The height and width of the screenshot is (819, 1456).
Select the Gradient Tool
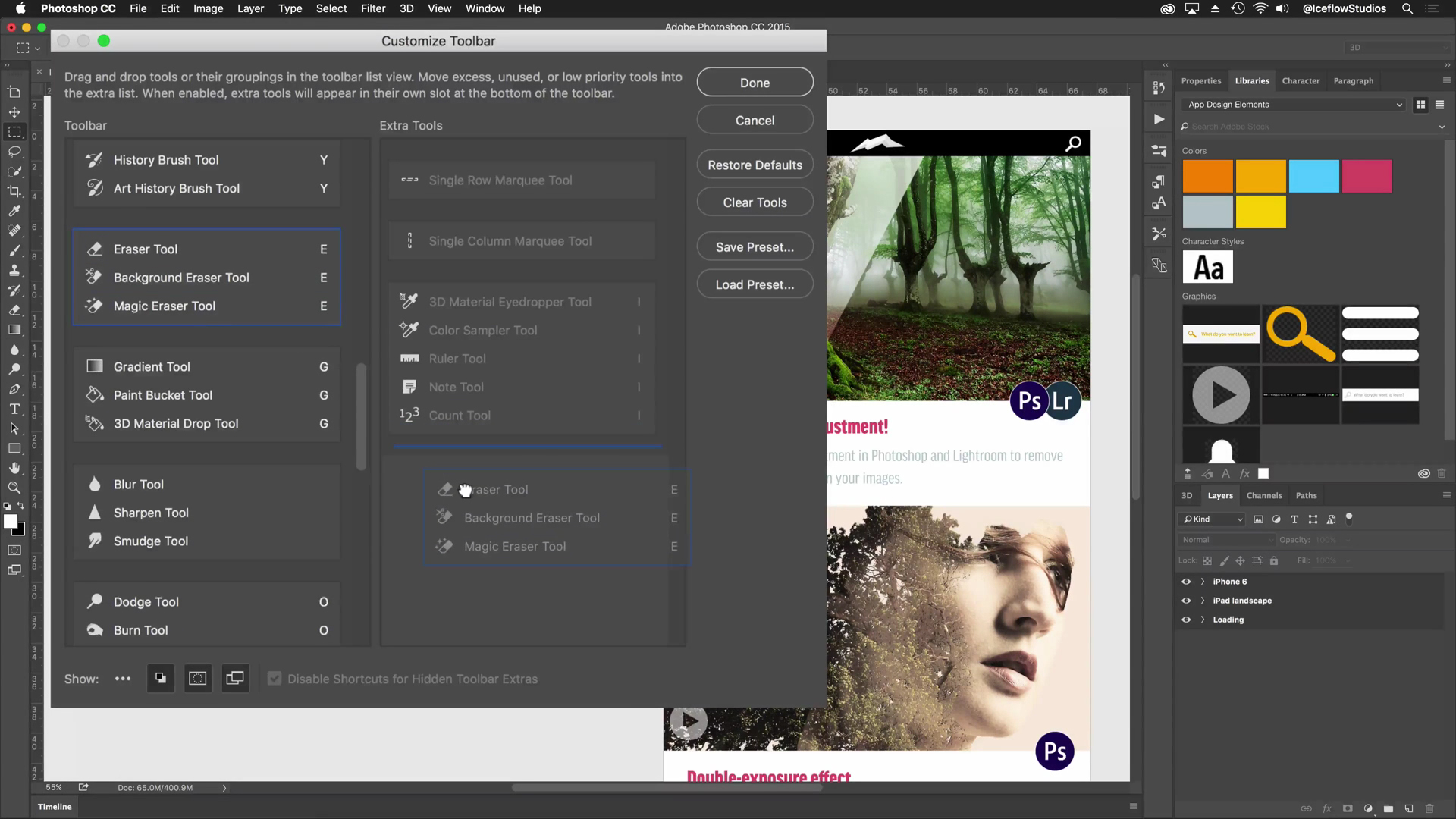click(x=152, y=366)
